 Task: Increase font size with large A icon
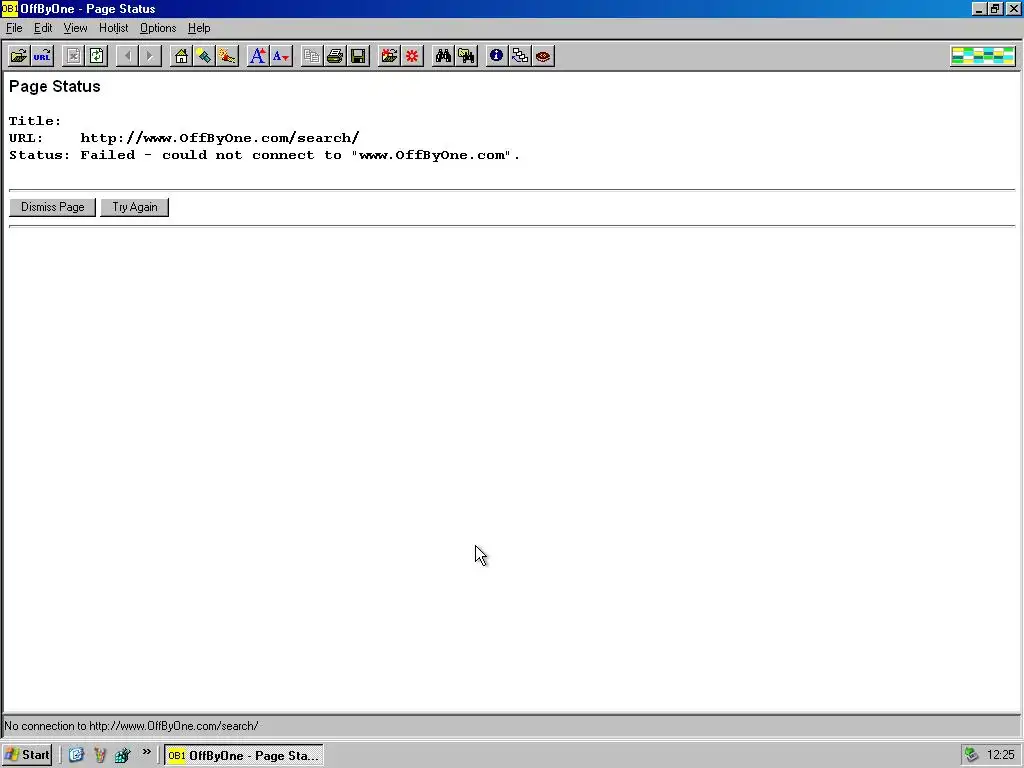[x=258, y=56]
